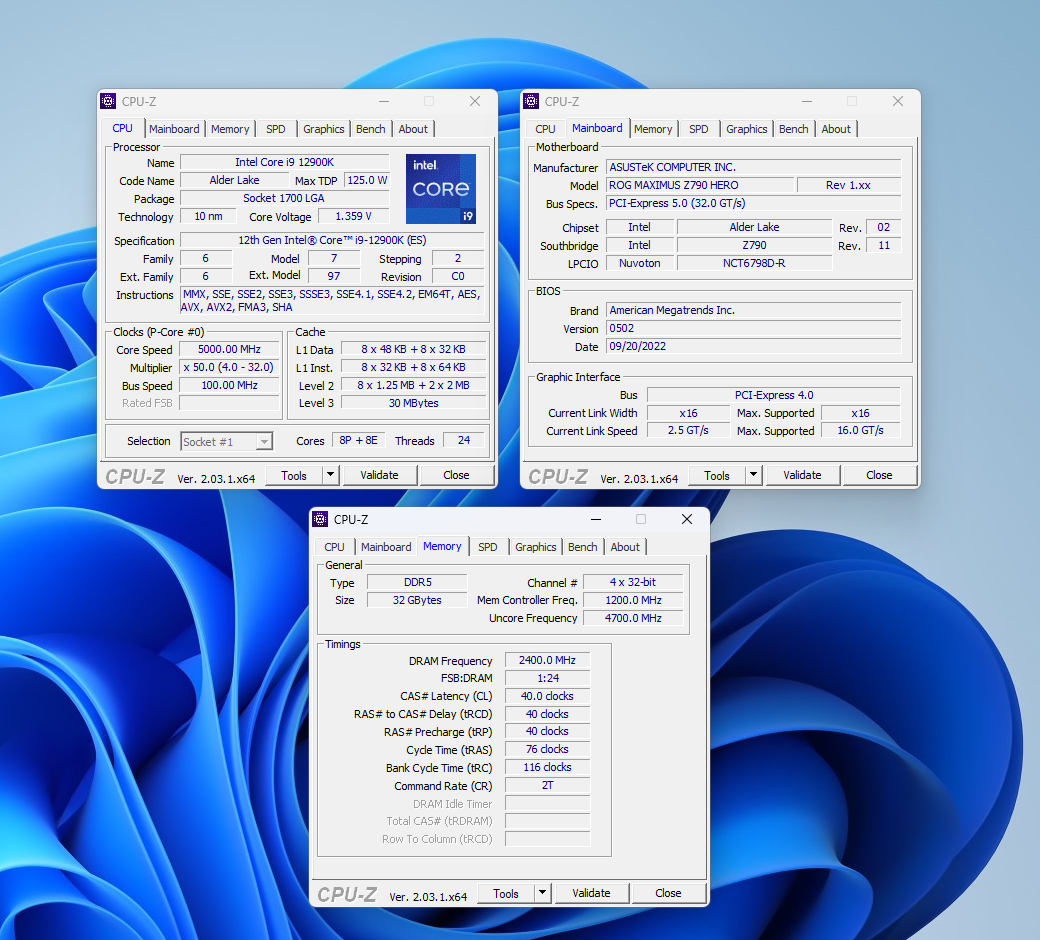Click the DRAM Frequency 2400.0 MHz field
Screen dimensions: 1040x940
pyautogui.click(x=547, y=661)
